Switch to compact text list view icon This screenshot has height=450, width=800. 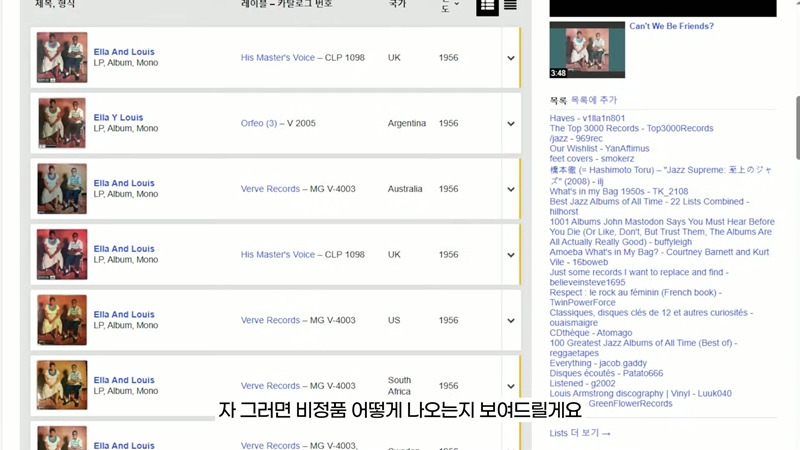510,6
